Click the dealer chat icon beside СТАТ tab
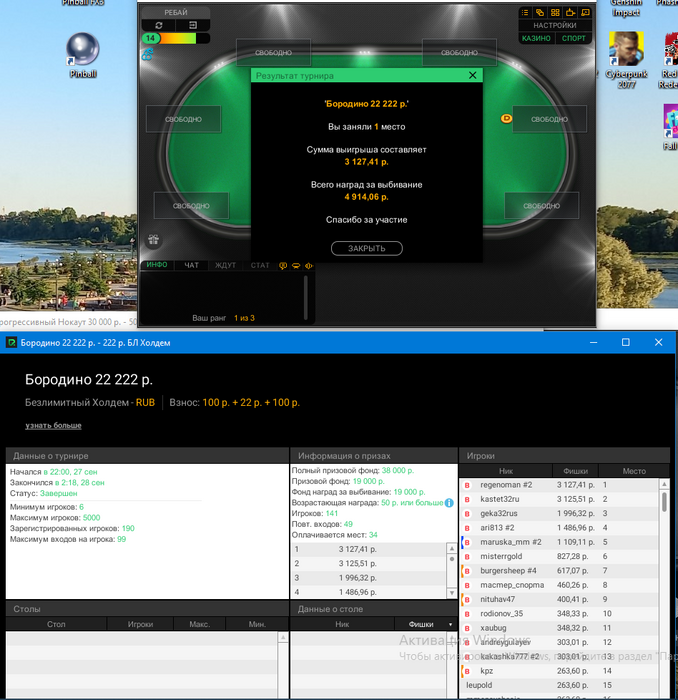678x700 pixels. click(296, 266)
